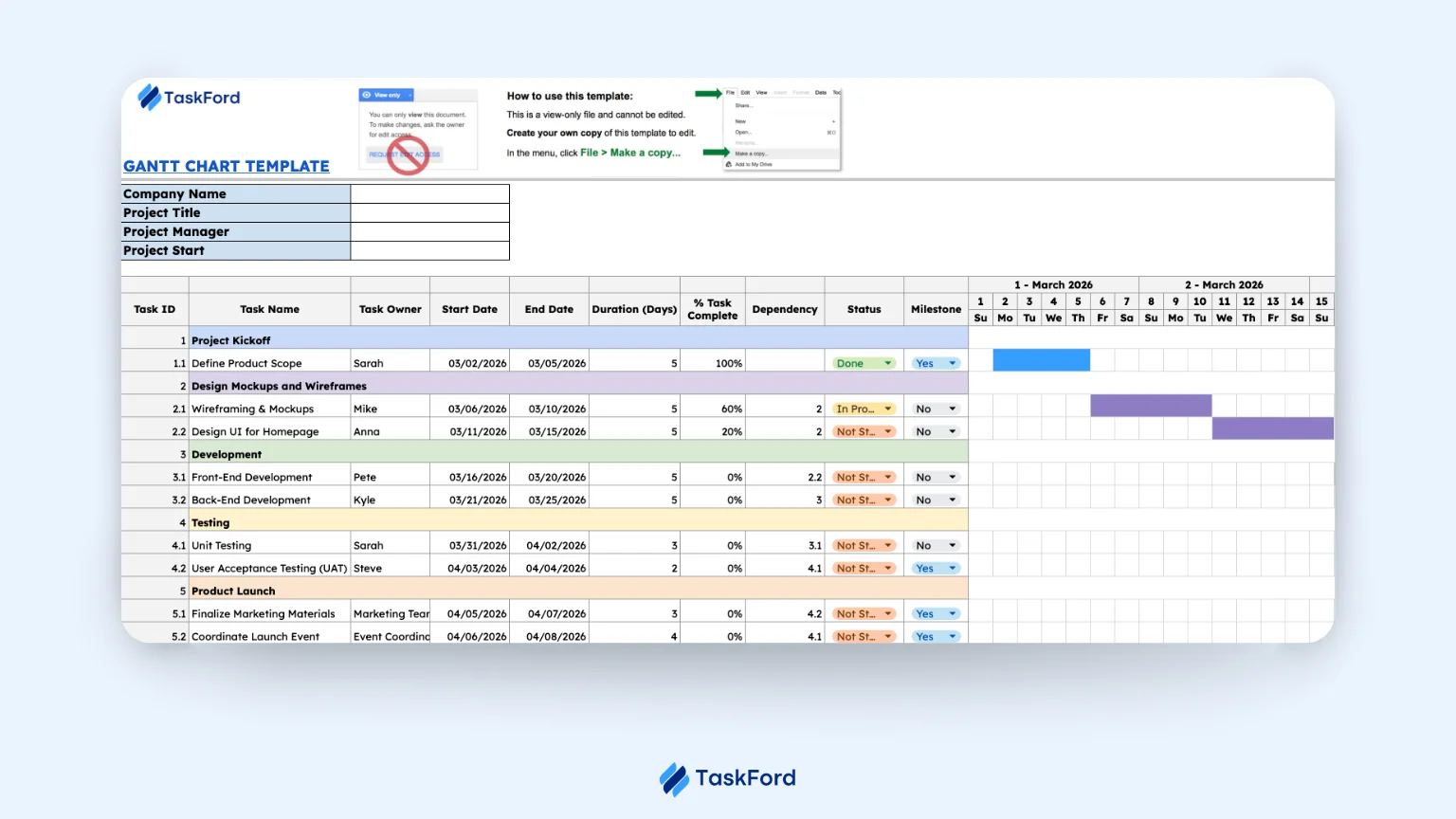This screenshot has width=1456, height=819.
Task: Click the View only badge in thumbnail
Action: point(386,95)
